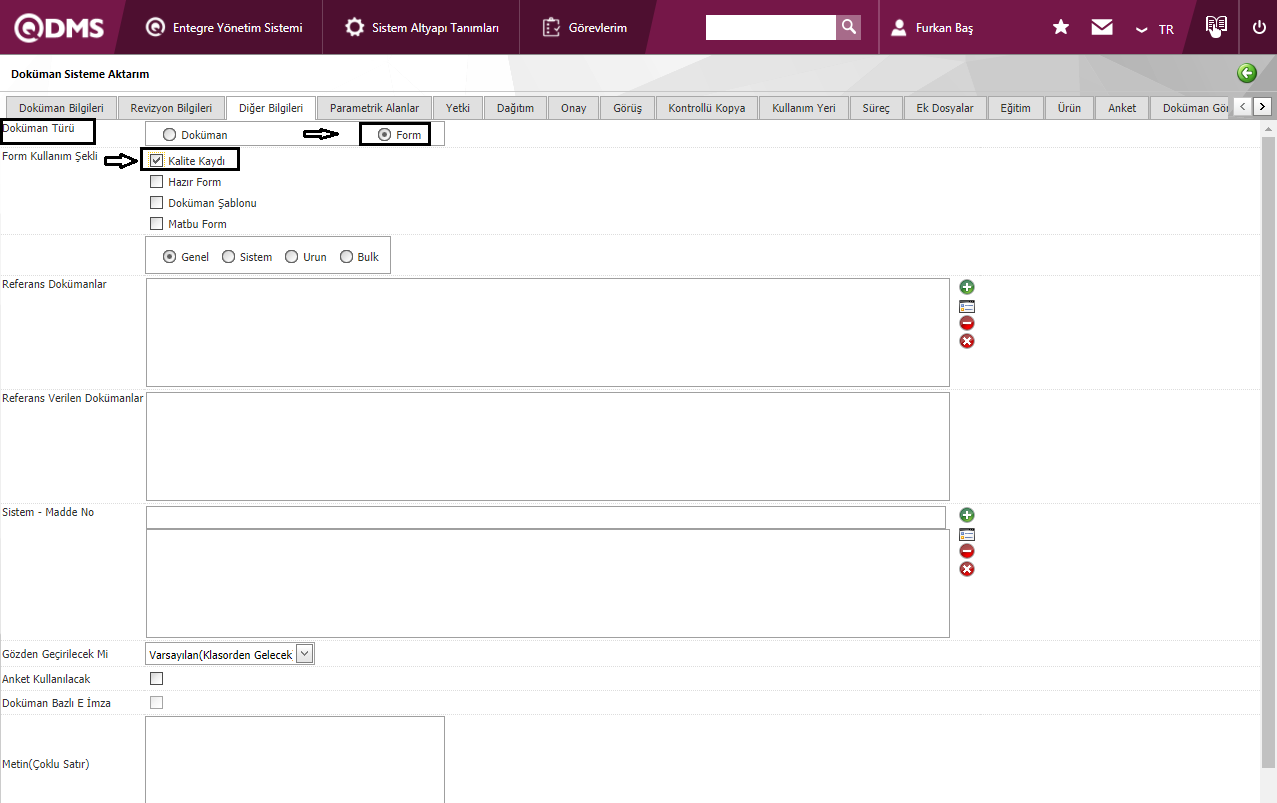Switch to the Kontrollü Kopya tab

707,108
